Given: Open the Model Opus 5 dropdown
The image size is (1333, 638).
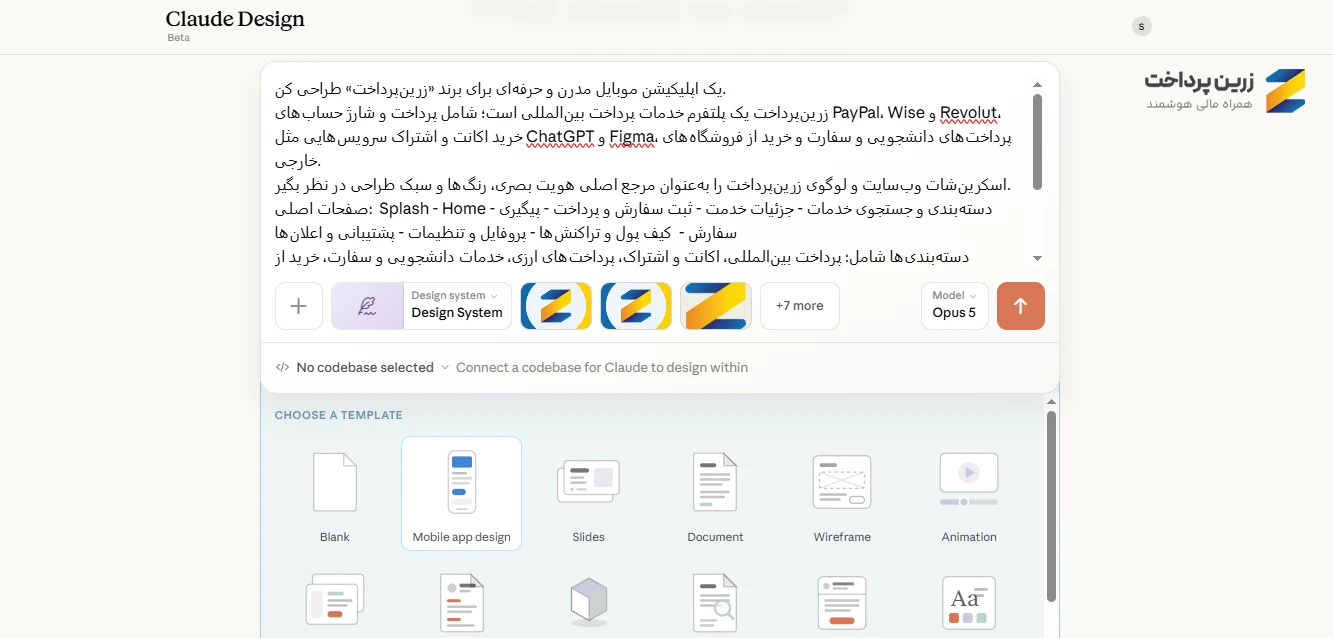Looking at the screenshot, I should pyautogui.click(x=955, y=306).
